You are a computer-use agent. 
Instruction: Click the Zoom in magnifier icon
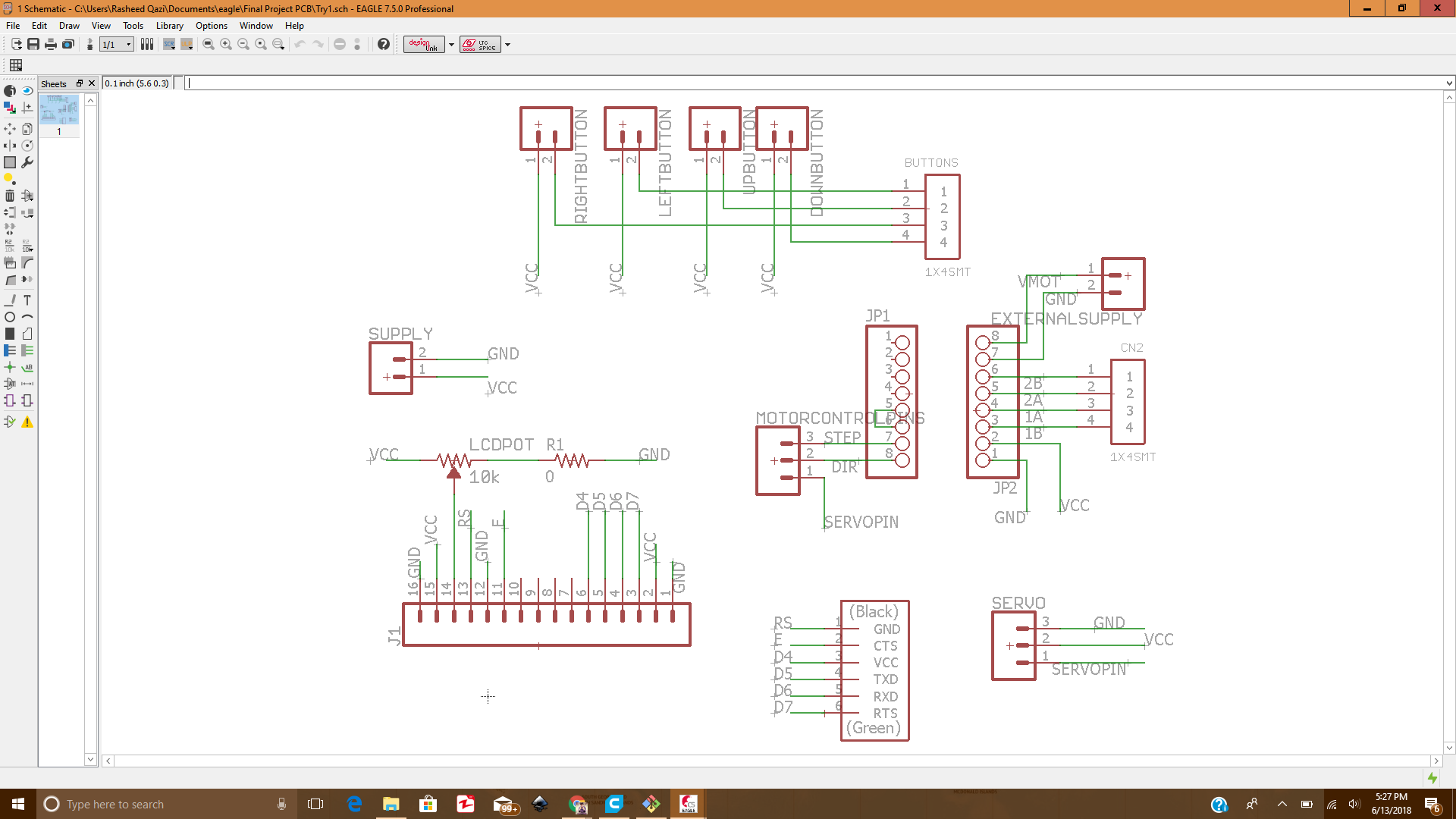226,44
